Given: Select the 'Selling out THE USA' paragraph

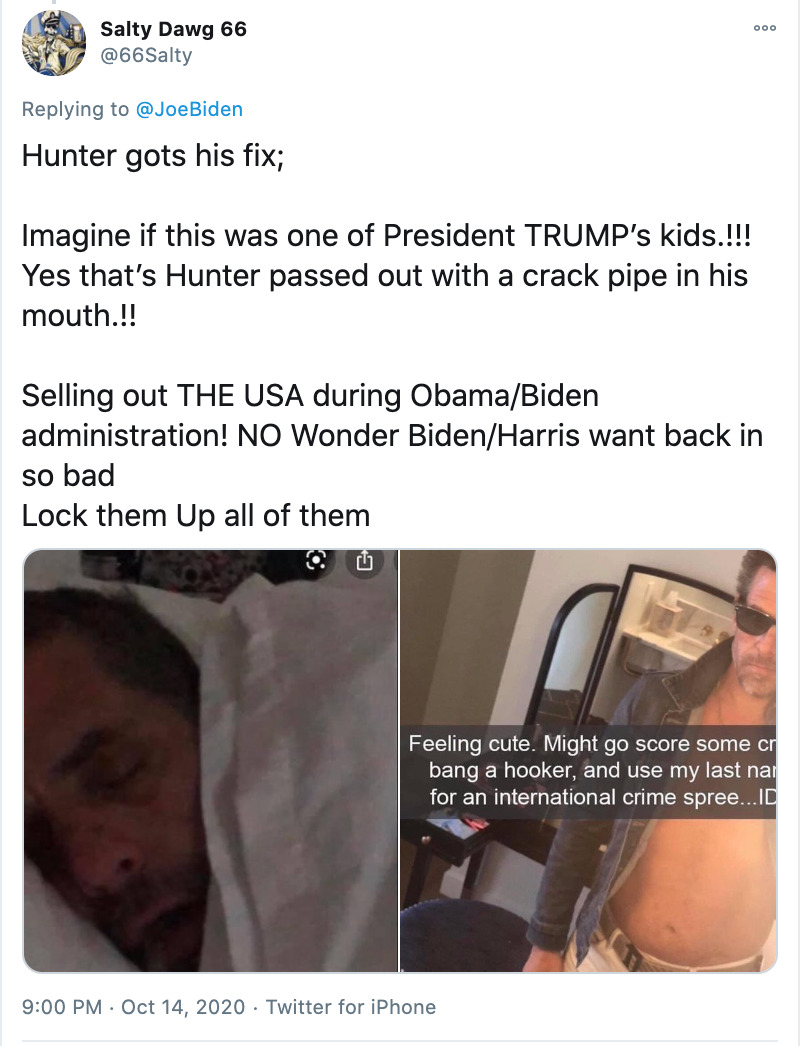Looking at the screenshot, I should [392, 436].
